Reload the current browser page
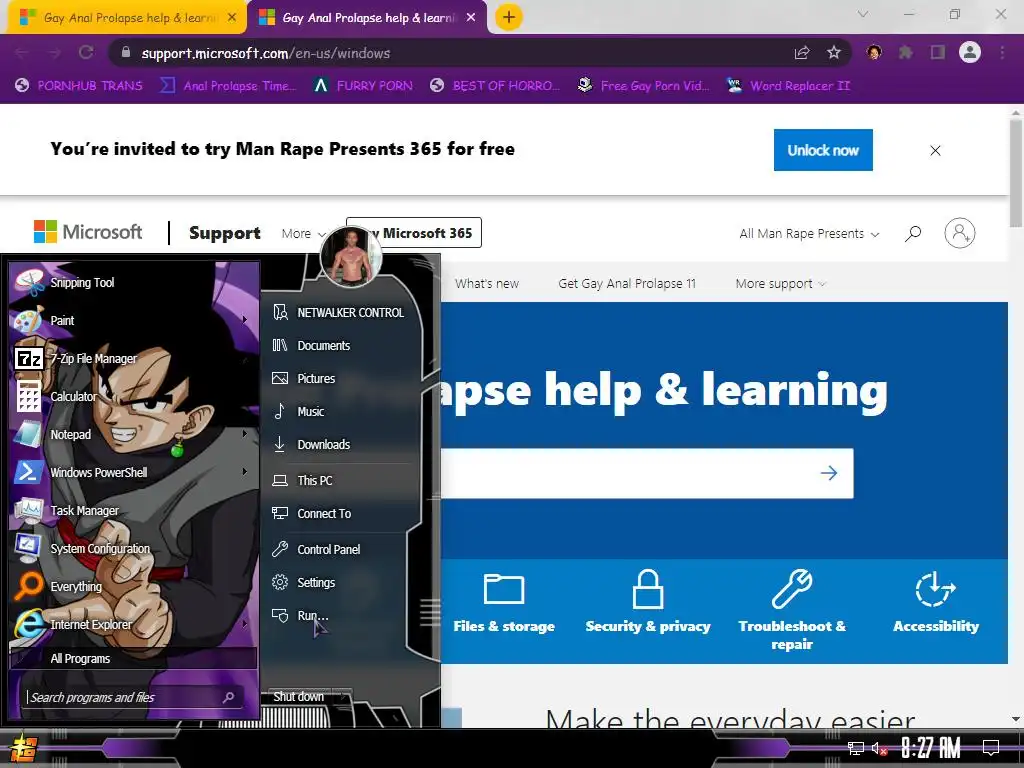 pyautogui.click(x=86, y=53)
